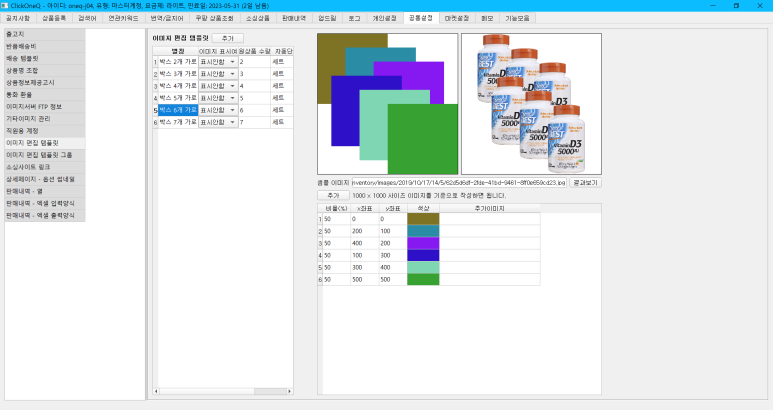Click the 색상 column header
773x410 pixels.
coord(423,208)
